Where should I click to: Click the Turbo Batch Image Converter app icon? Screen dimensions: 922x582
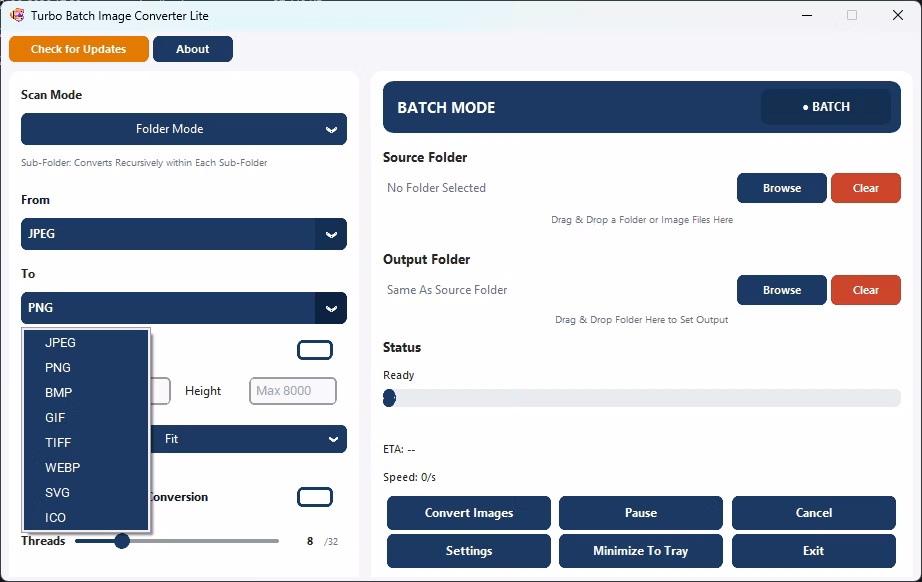click(x=18, y=15)
